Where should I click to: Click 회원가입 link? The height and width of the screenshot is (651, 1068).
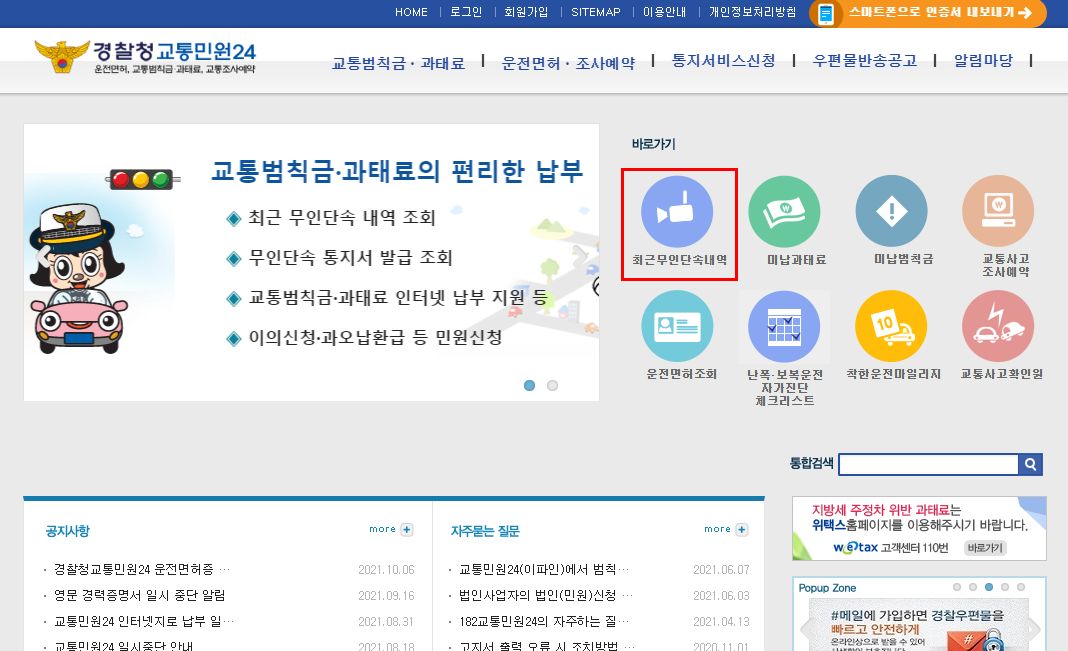pyautogui.click(x=526, y=12)
